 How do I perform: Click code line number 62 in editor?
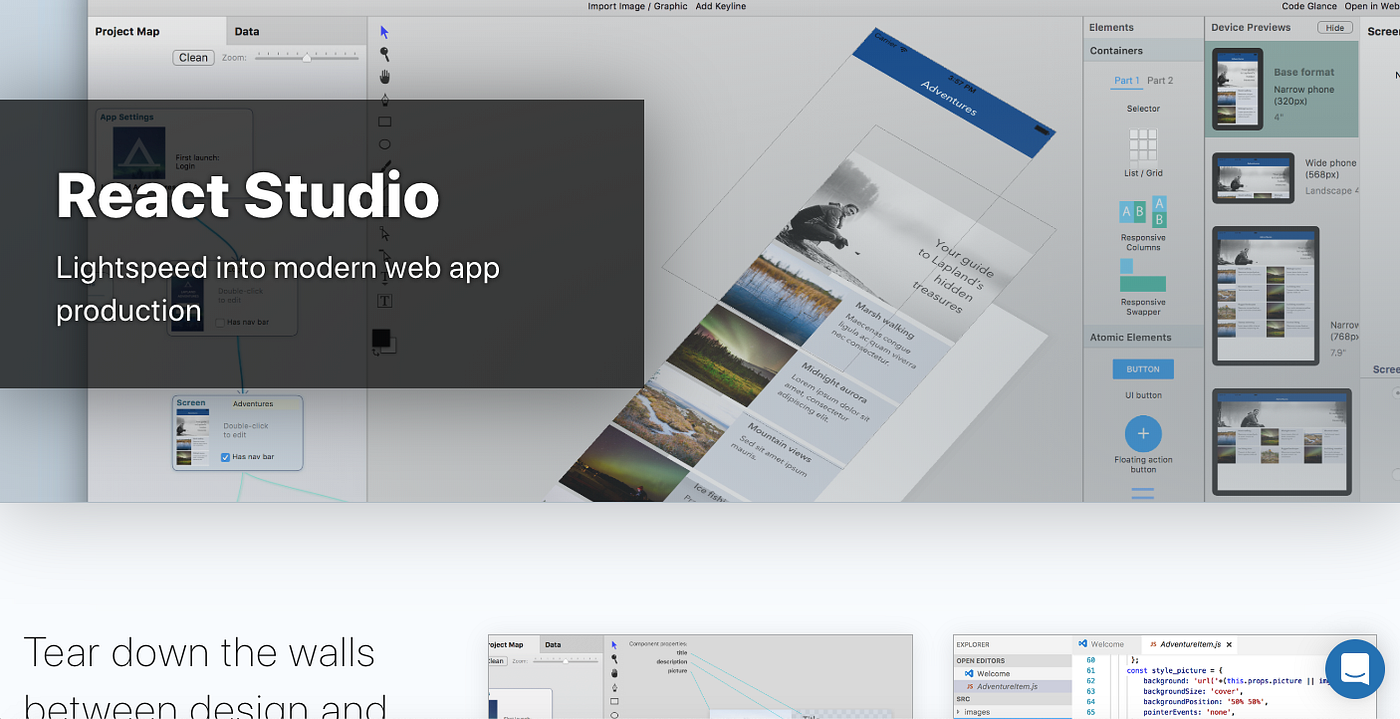pos(1089,679)
